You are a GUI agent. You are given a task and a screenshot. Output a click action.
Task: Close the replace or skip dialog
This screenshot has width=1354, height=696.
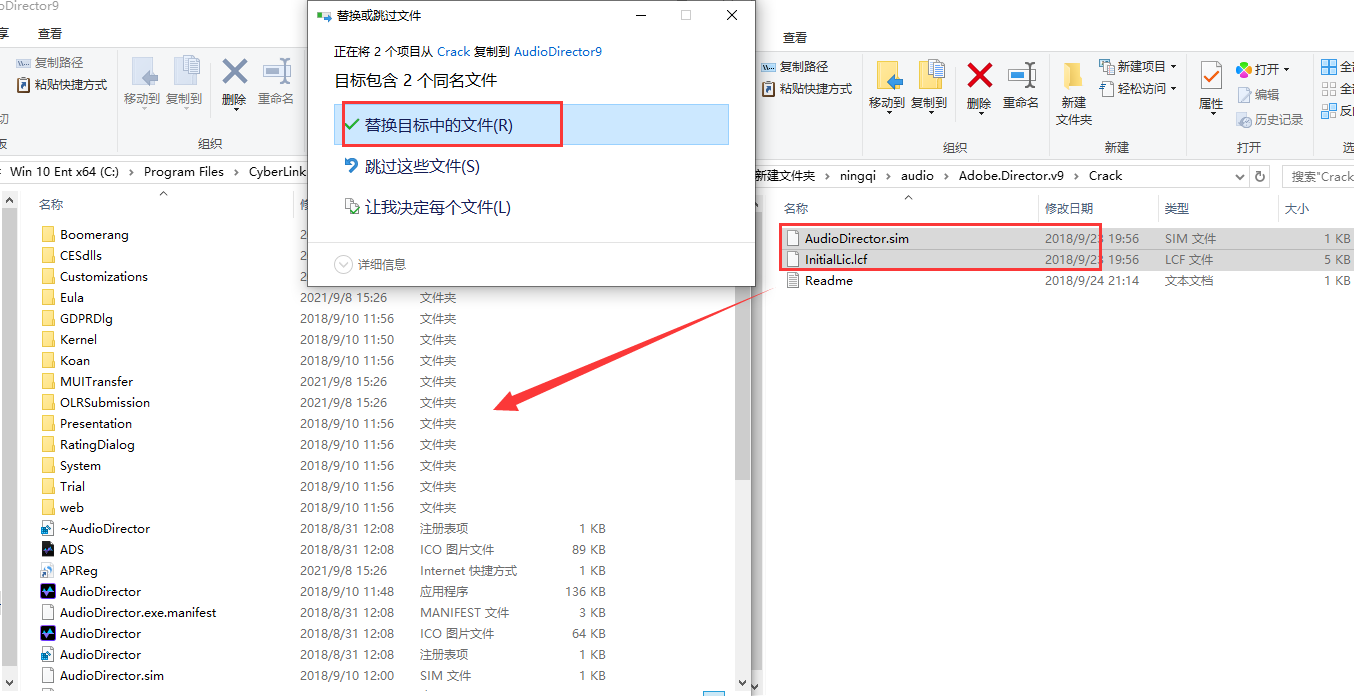coord(732,15)
